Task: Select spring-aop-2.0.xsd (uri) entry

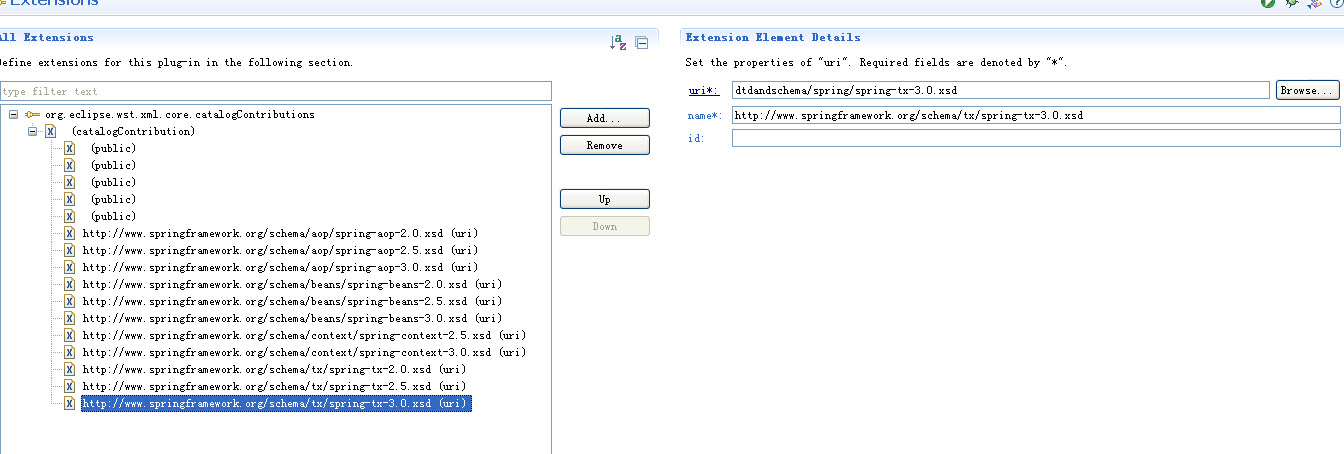Action: point(280,233)
